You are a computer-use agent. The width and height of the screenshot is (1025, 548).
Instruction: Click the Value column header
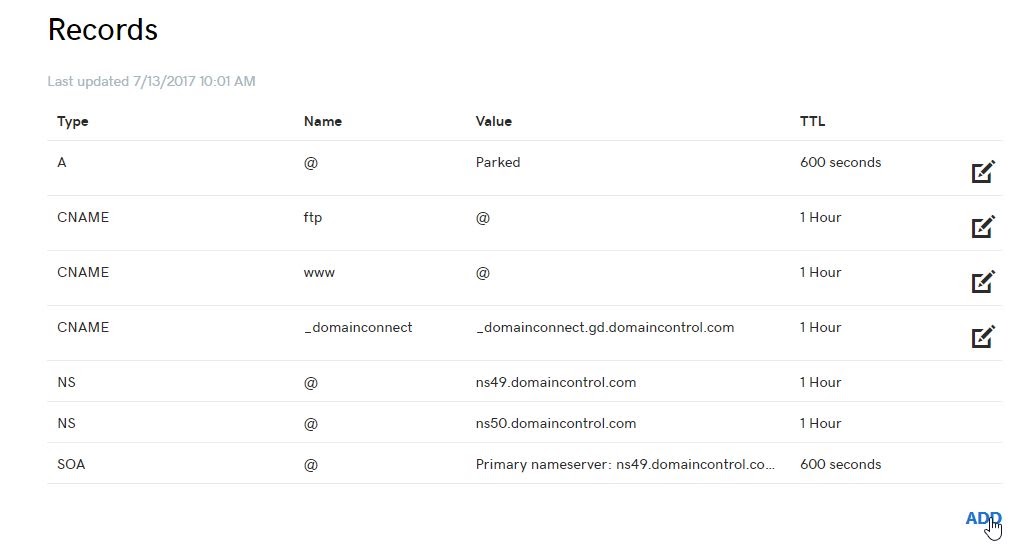(x=493, y=121)
